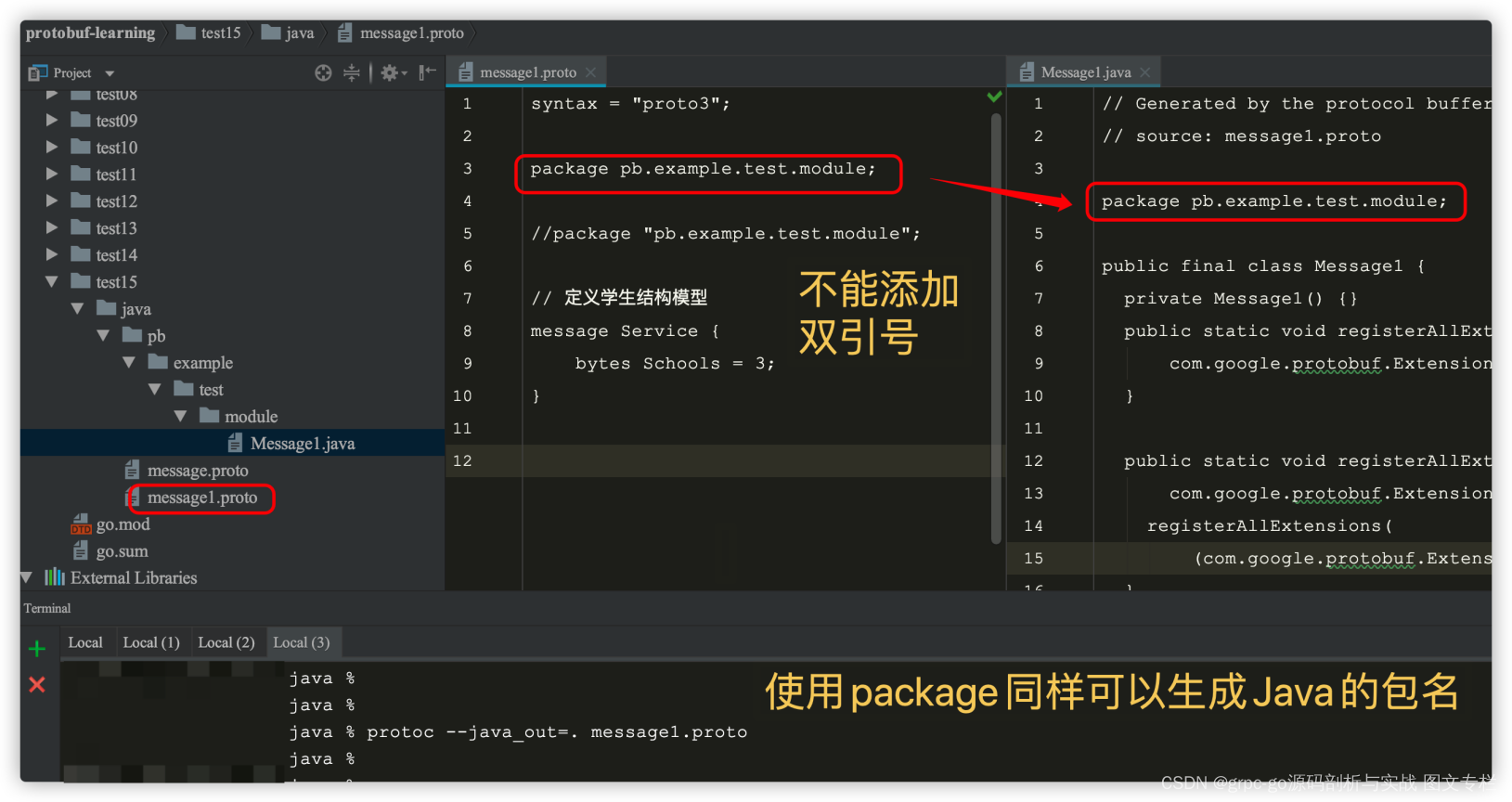
Task: Collapse the pb folder arrow
Action: [103, 335]
